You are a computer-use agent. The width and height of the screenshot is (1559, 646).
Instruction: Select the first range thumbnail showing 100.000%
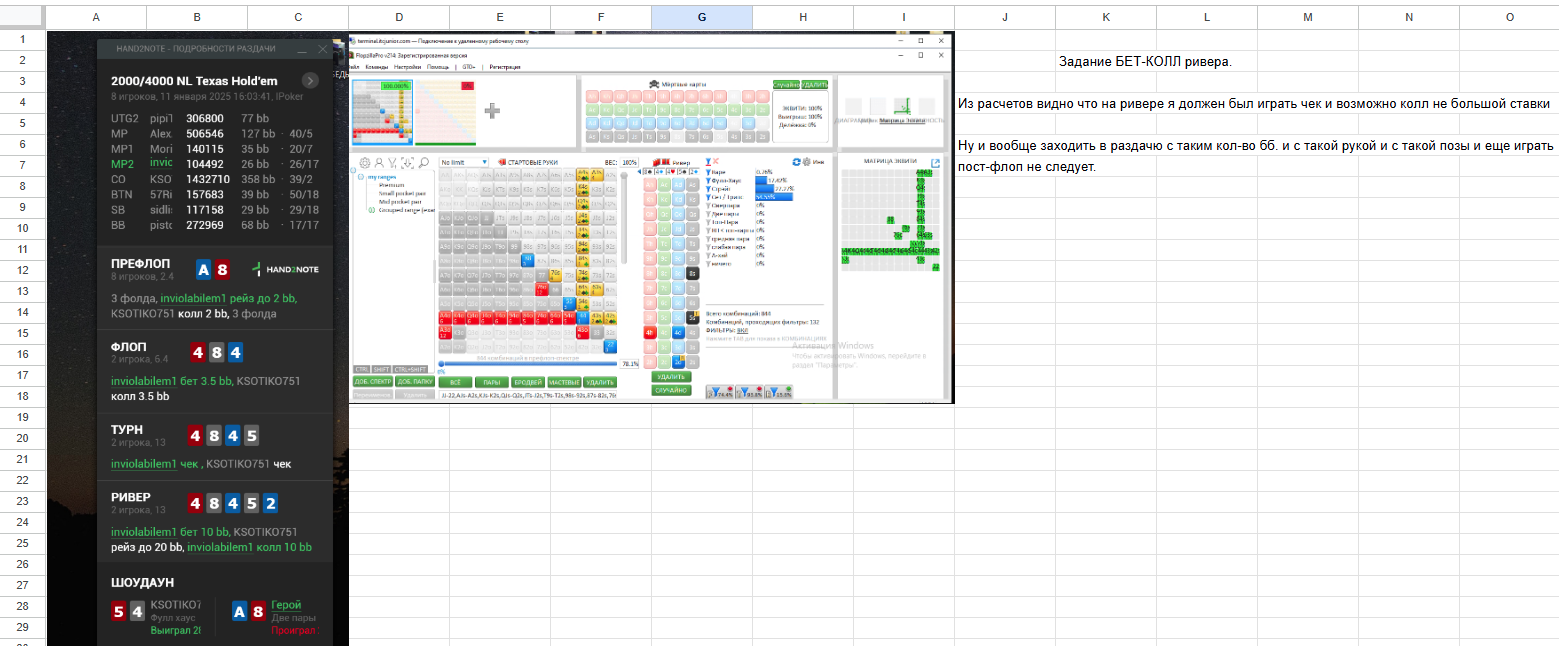tap(382, 112)
